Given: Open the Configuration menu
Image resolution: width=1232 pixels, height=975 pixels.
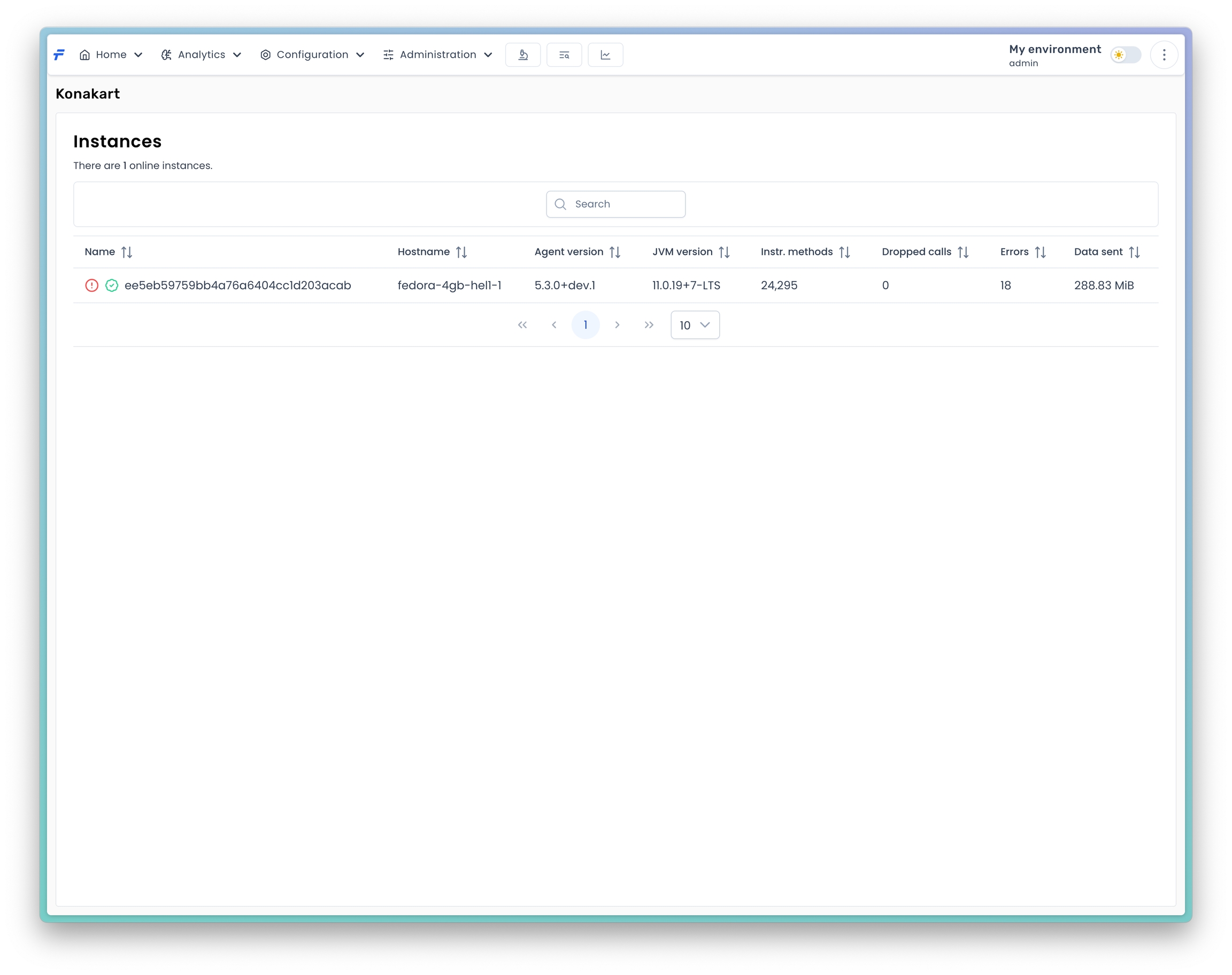Looking at the screenshot, I should coord(312,55).
